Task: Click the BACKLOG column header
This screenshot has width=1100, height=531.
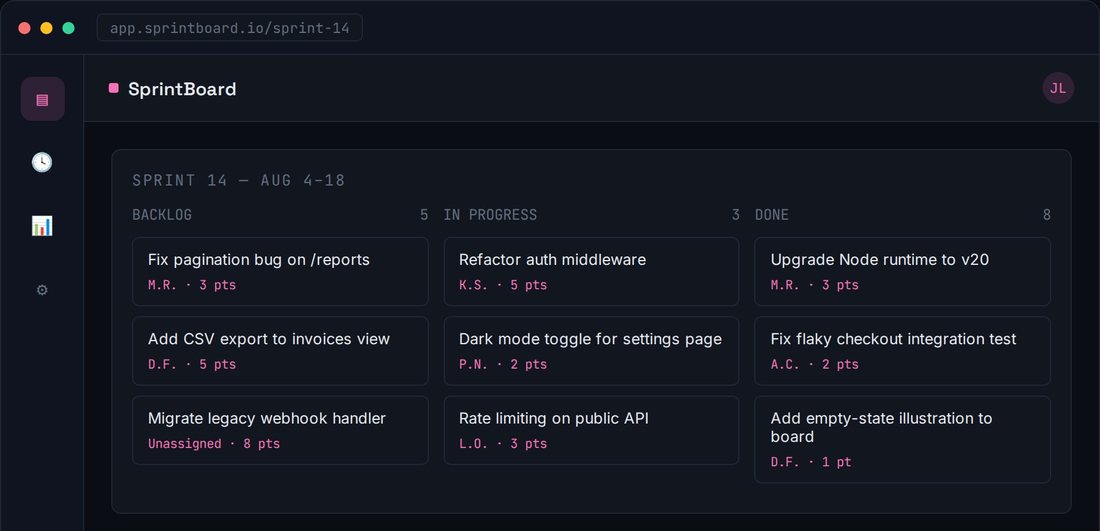Action: pos(162,215)
